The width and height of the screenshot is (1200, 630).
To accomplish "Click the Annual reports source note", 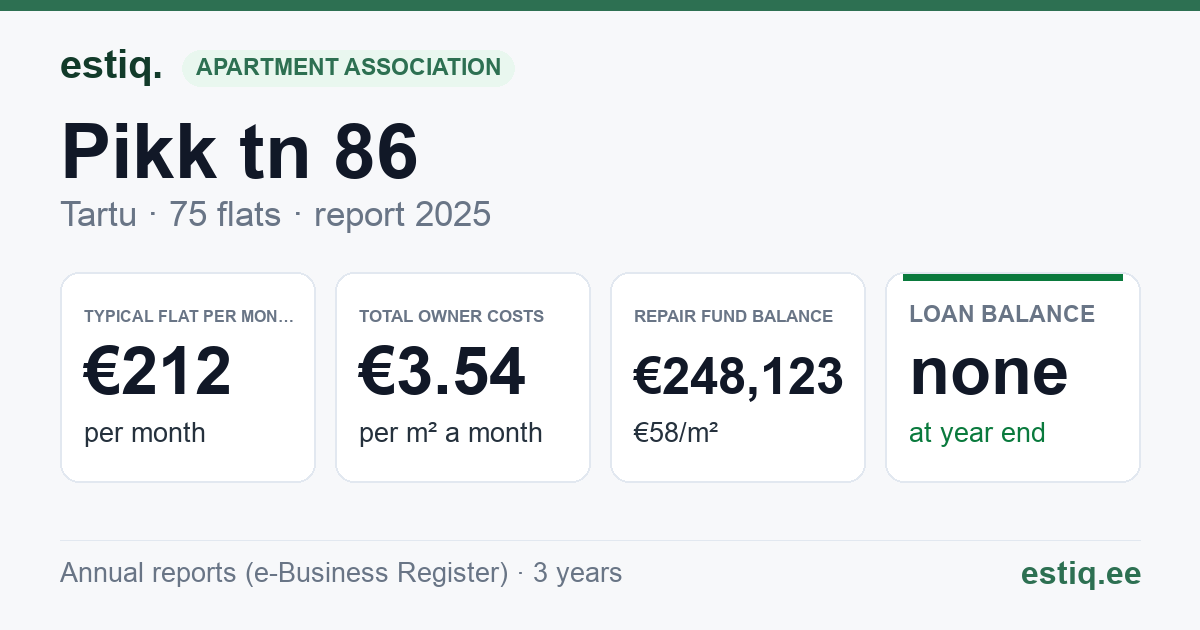I will pyautogui.click(x=341, y=573).
